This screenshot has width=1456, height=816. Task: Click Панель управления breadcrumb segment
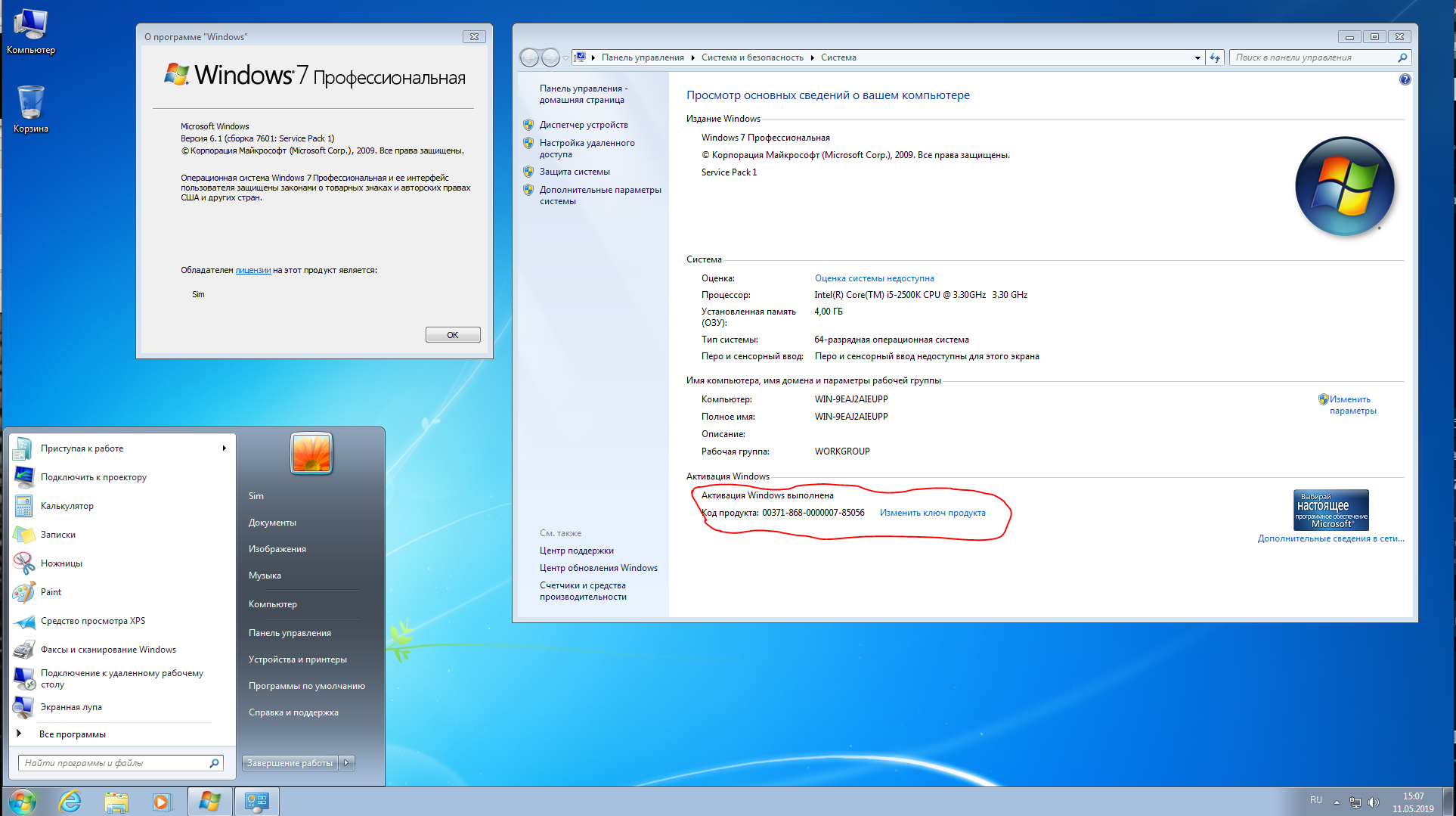tap(643, 57)
